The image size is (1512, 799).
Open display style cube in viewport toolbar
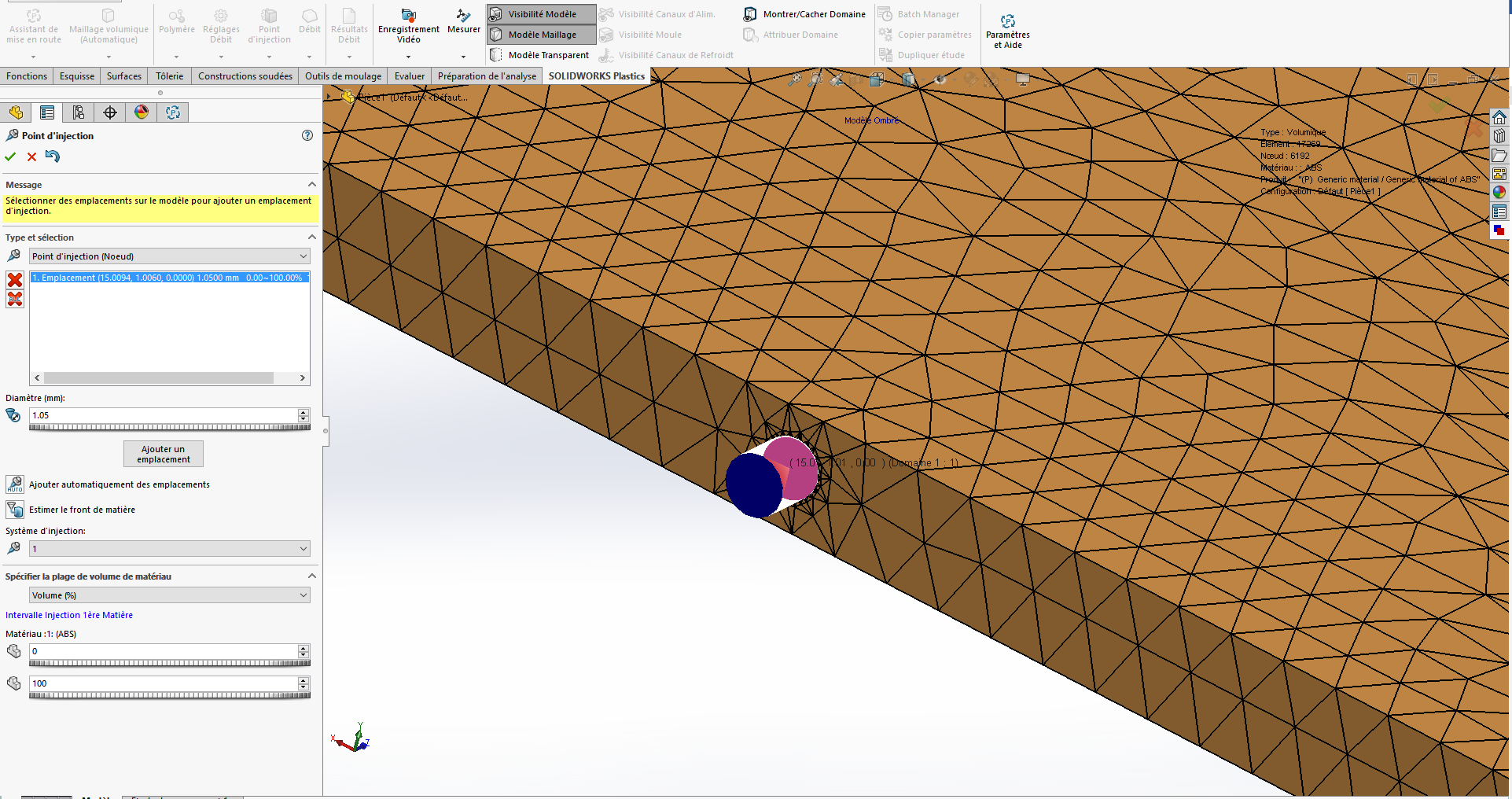point(909,79)
